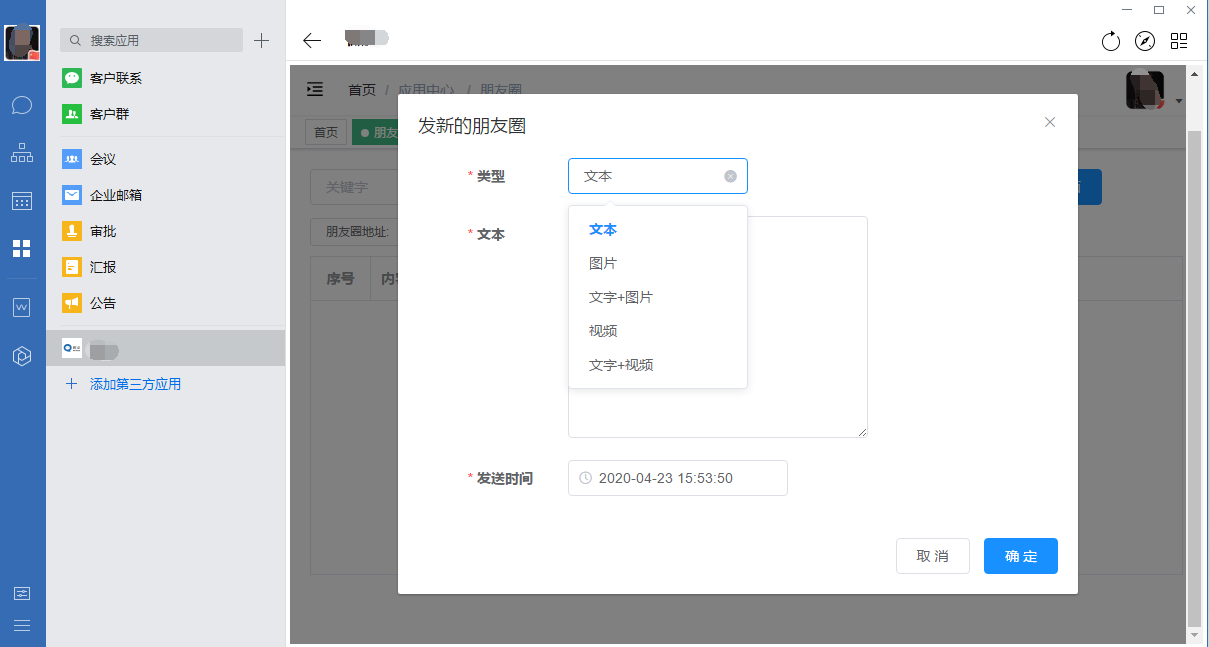
Task: Click the back arrow icon
Action: click(x=312, y=40)
